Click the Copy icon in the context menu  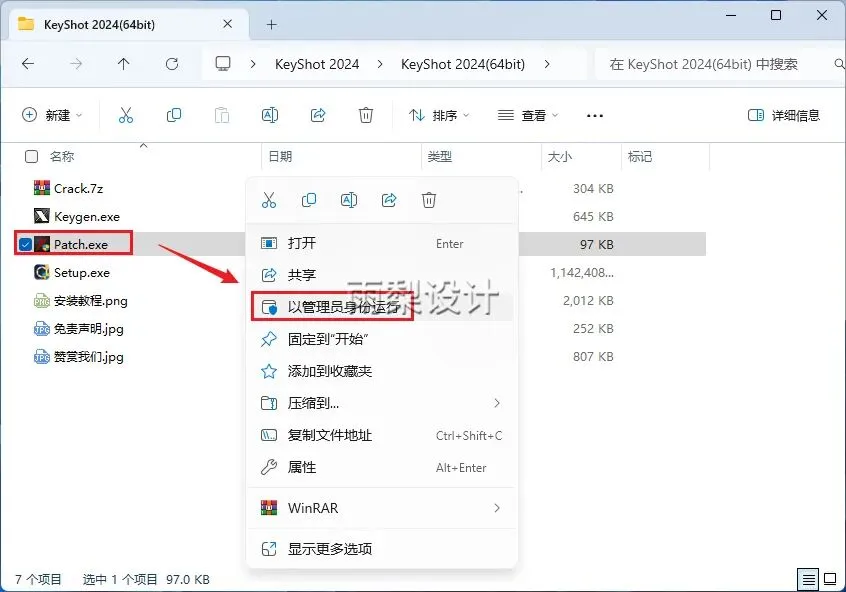point(309,200)
